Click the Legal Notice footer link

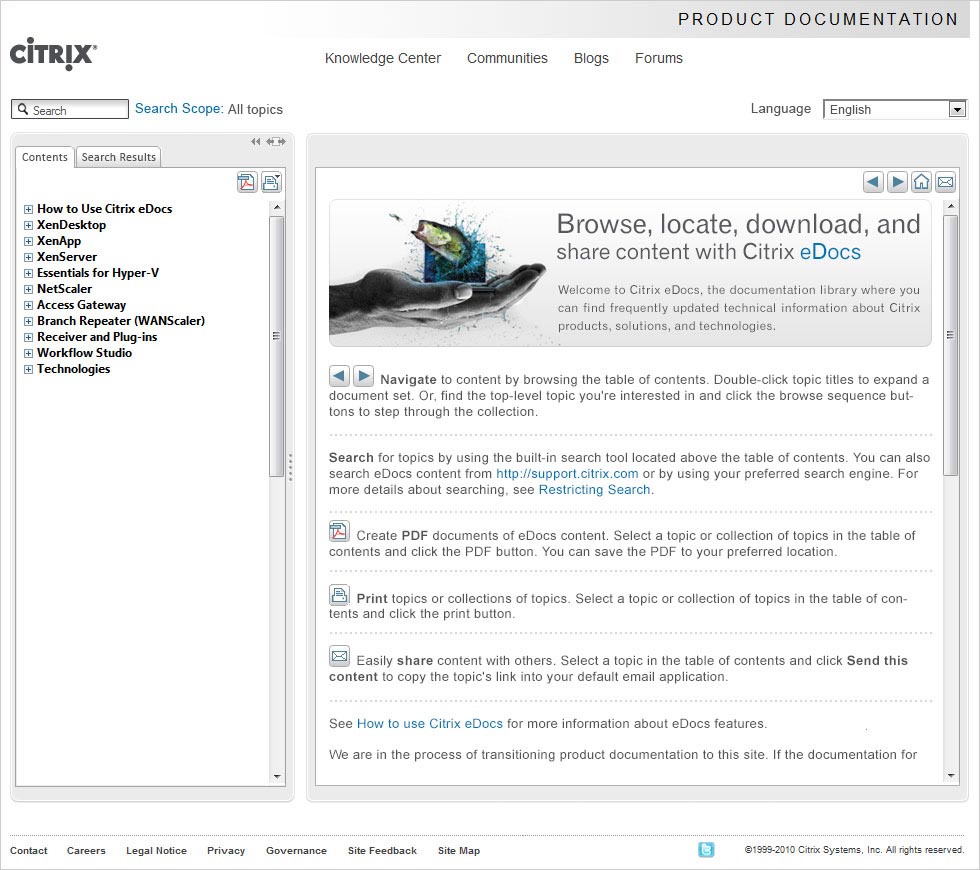click(156, 851)
